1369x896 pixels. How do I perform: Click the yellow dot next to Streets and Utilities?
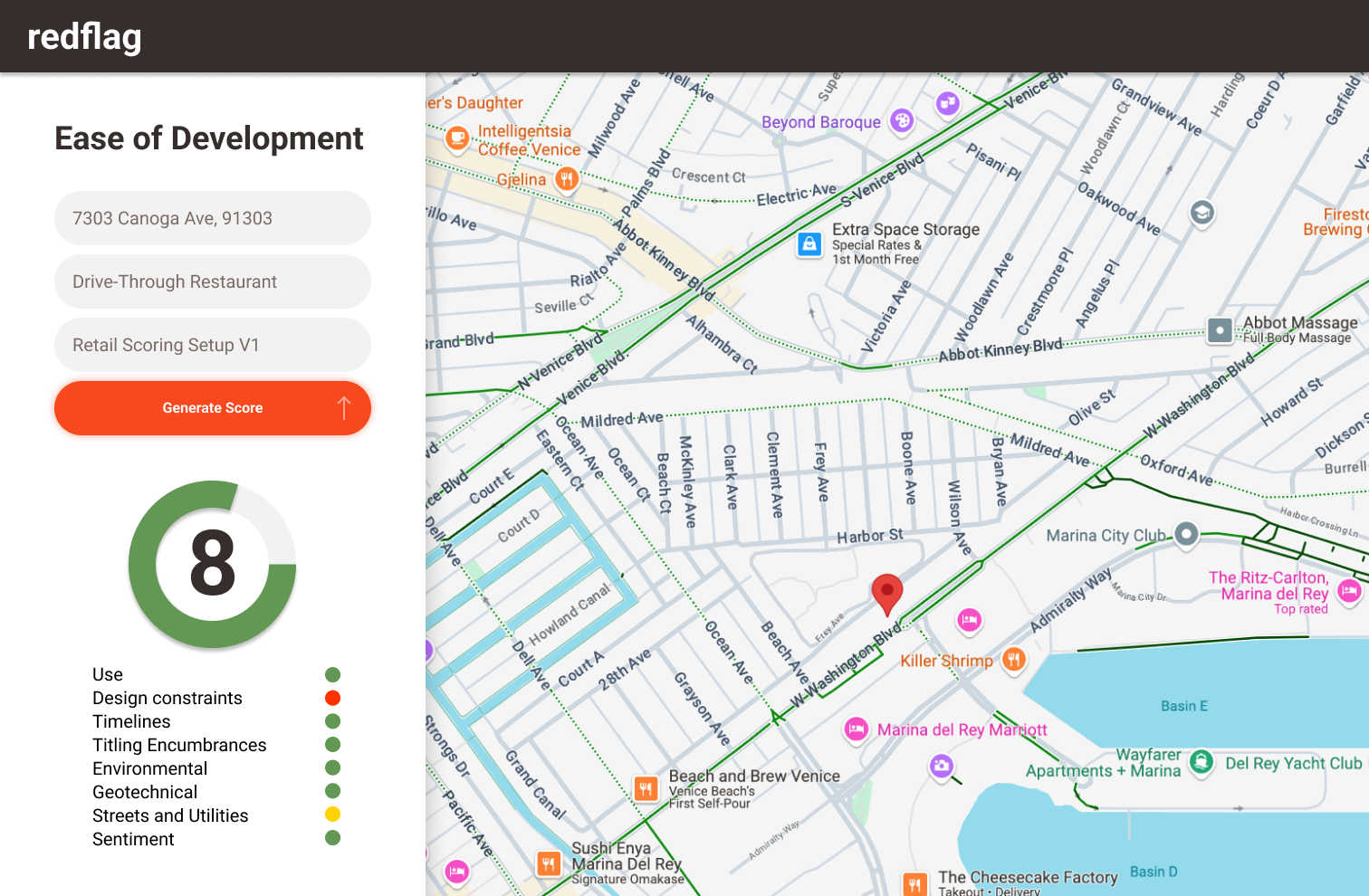333,815
